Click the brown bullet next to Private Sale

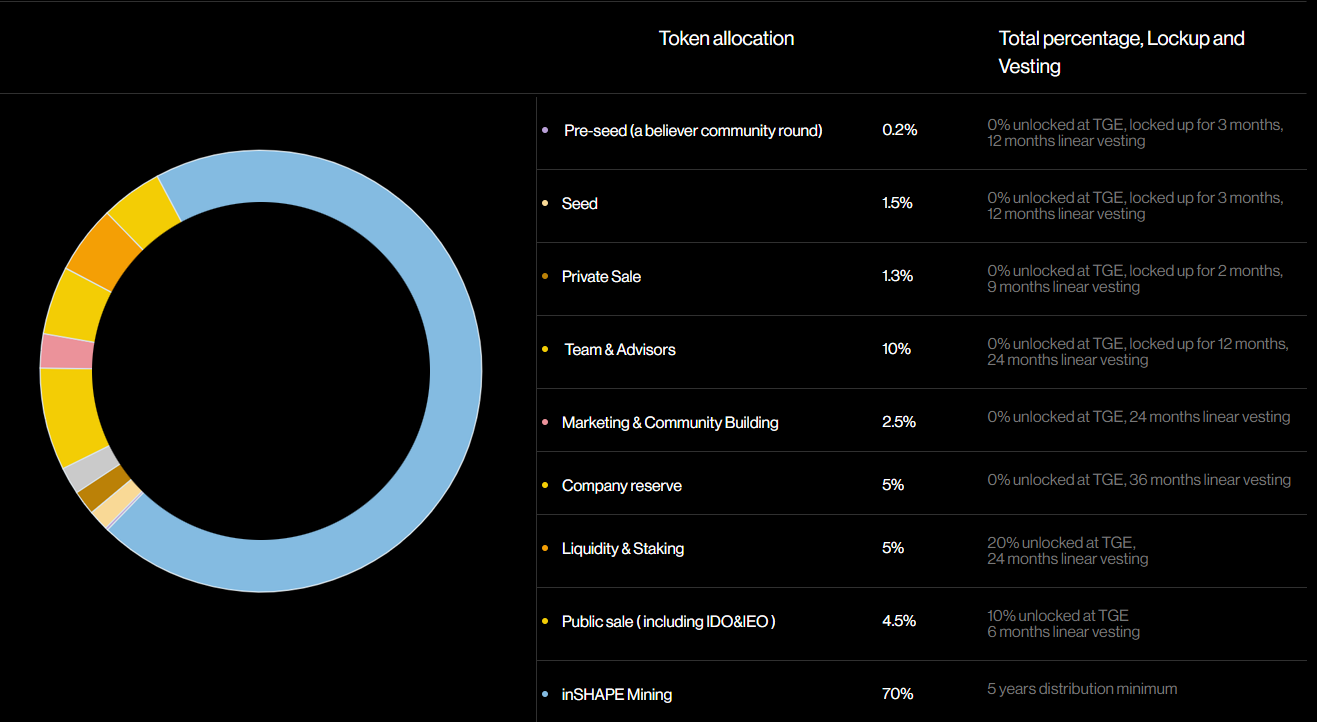coord(545,276)
